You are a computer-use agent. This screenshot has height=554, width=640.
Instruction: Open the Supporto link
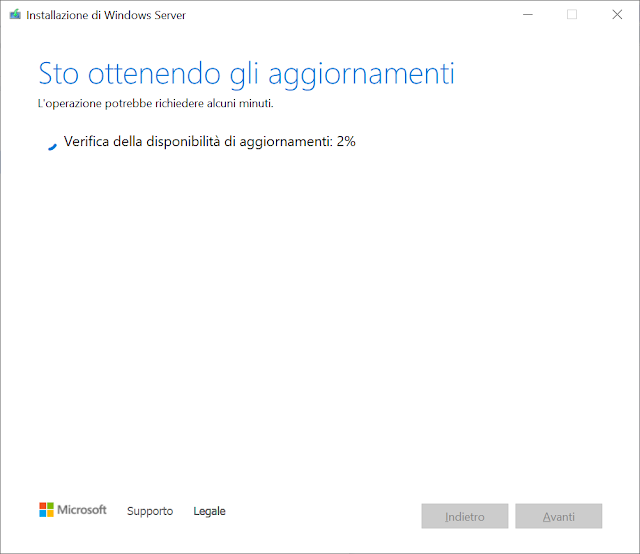(x=150, y=511)
